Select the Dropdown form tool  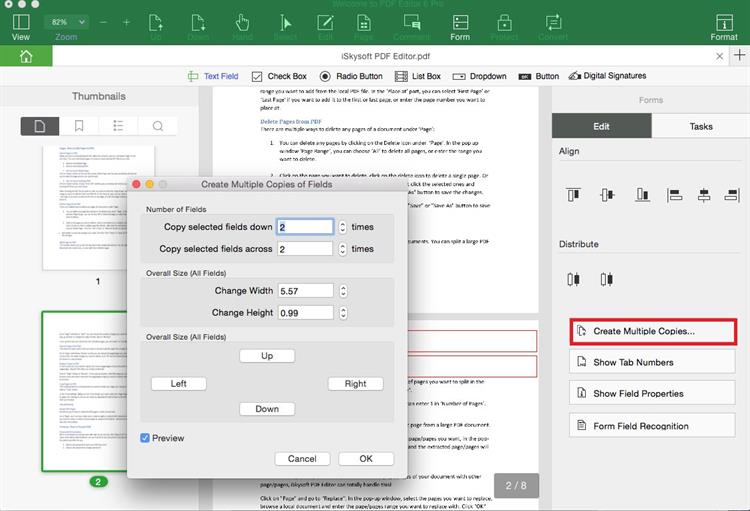point(479,76)
